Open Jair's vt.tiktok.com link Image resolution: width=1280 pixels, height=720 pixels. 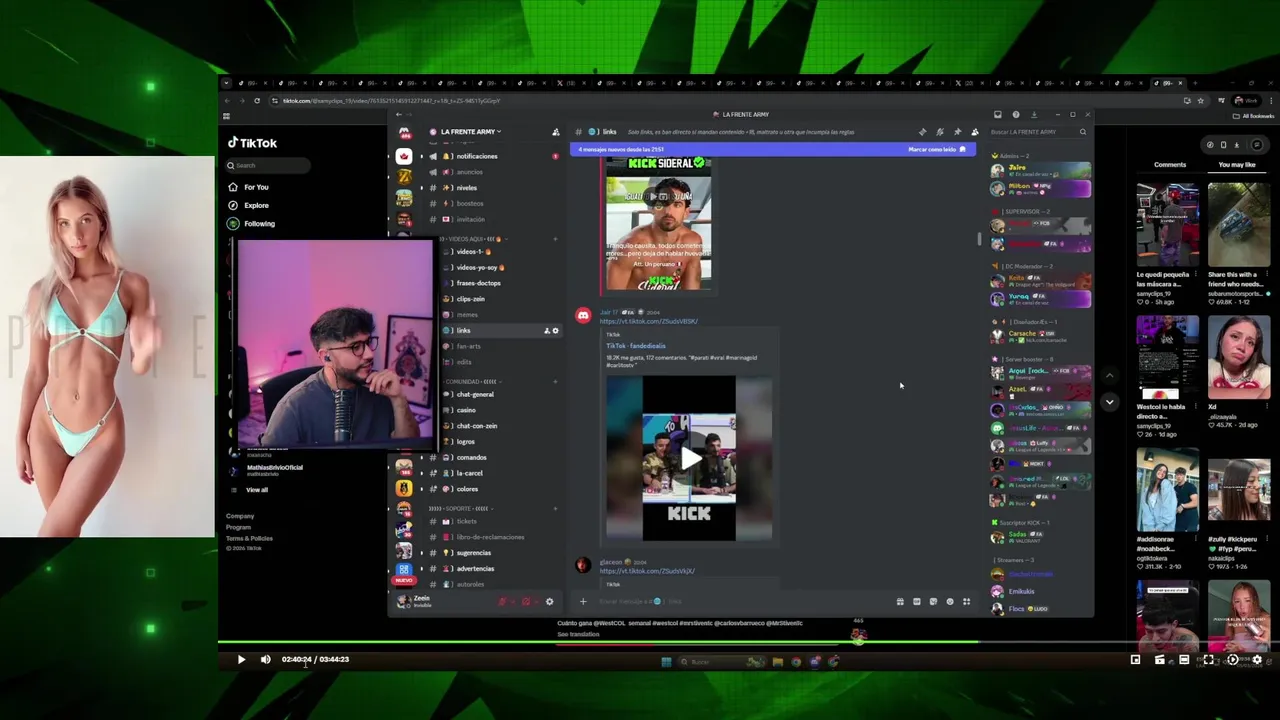point(648,321)
